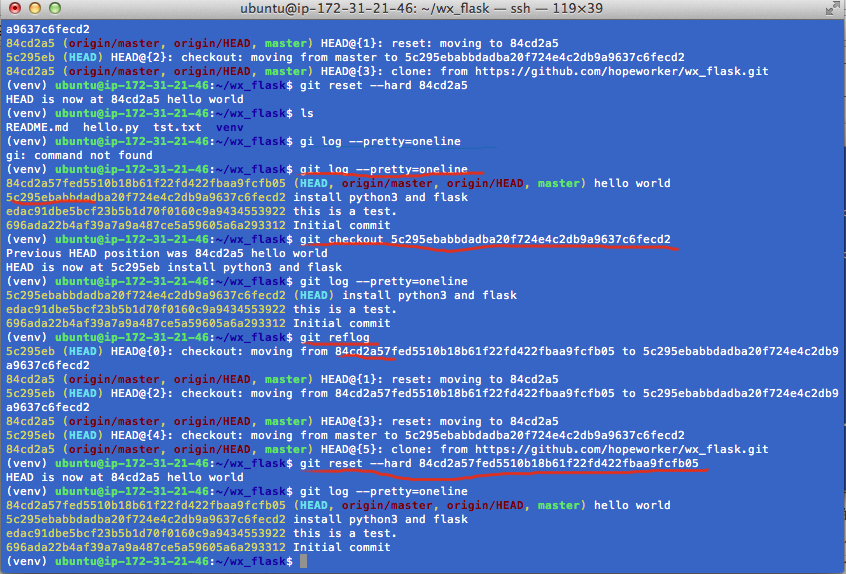Click the 'git reset --hard' command with the full 84cd2a57fed… hash
846x574 pixels.
pos(499,463)
